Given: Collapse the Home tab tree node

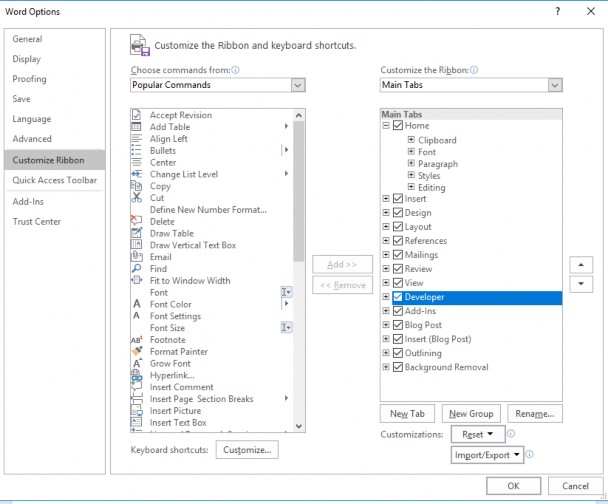Looking at the screenshot, I should [x=386, y=125].
